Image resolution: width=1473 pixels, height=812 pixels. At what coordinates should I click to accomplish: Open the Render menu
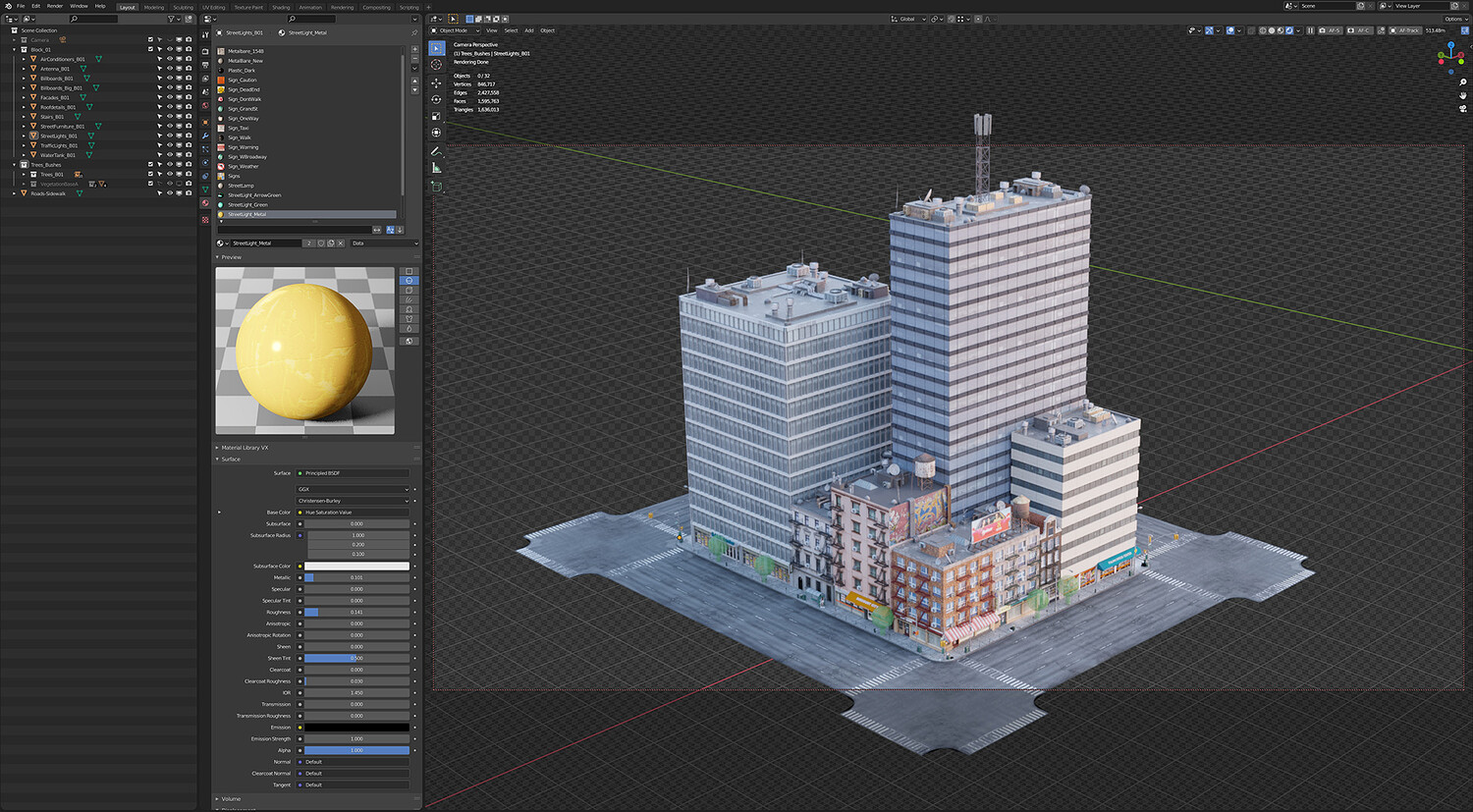pyautogui.click(x=55, y=6)
